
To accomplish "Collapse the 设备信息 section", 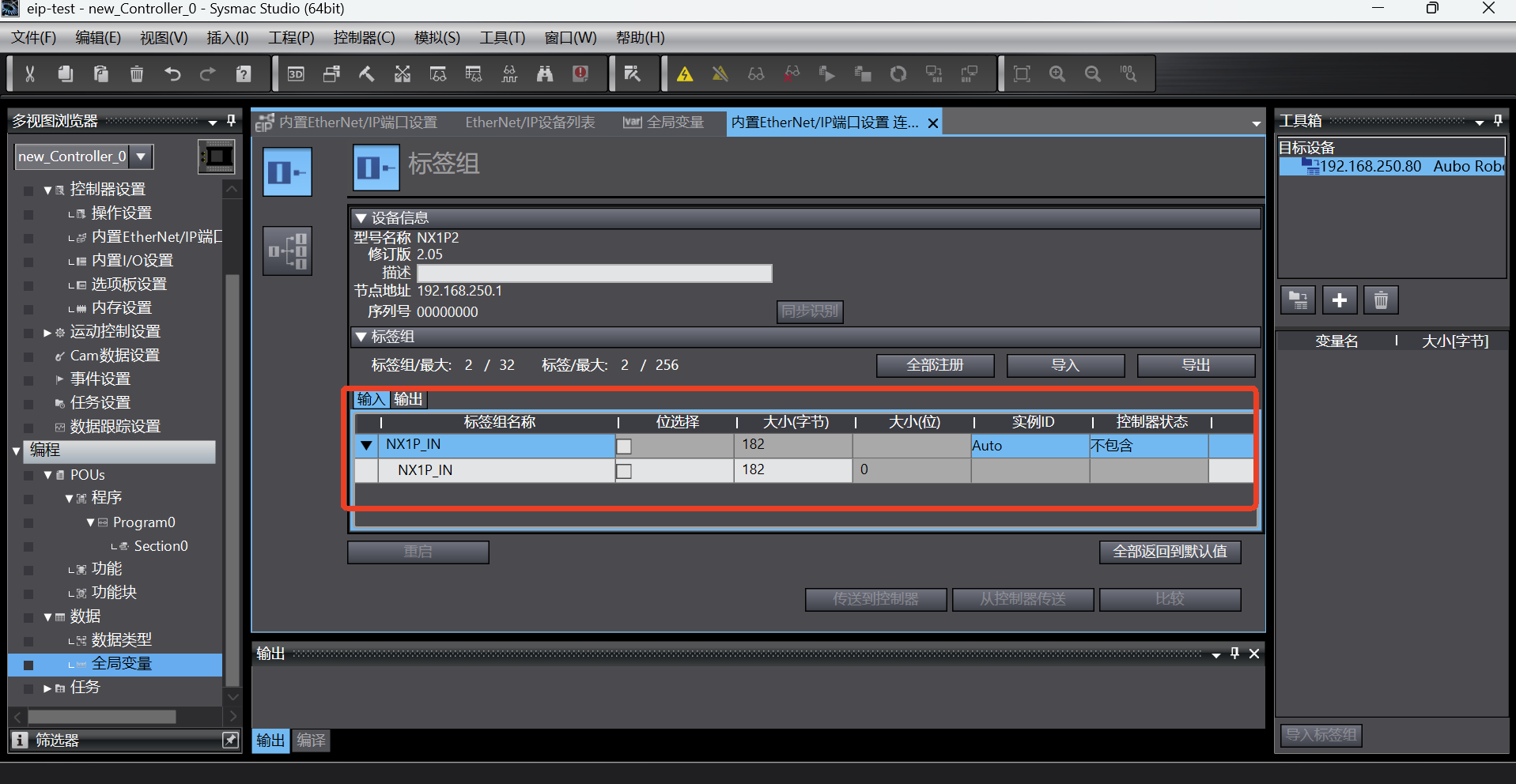I will coord(361,218).
